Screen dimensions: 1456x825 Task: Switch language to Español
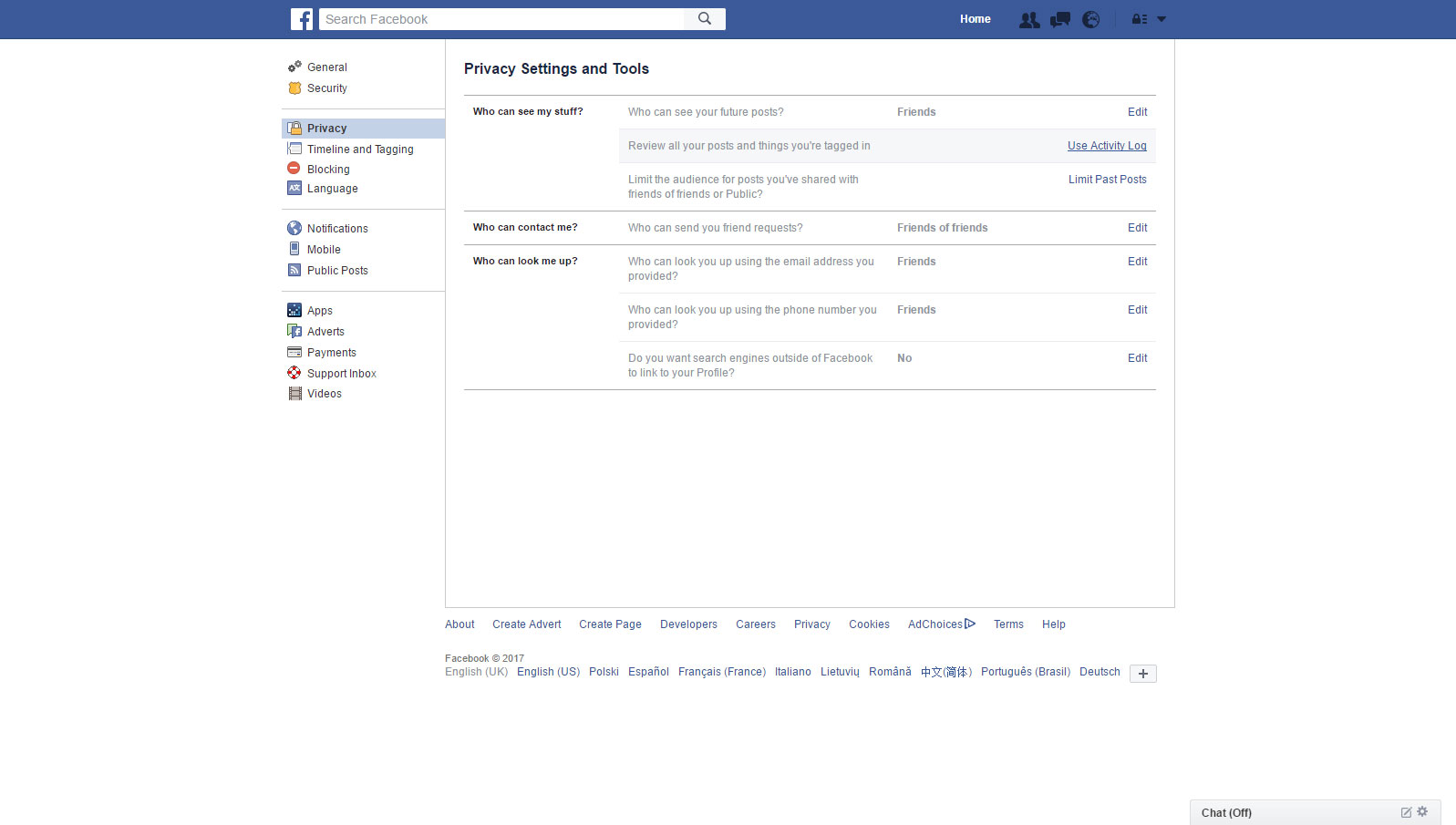click(648, 672)
